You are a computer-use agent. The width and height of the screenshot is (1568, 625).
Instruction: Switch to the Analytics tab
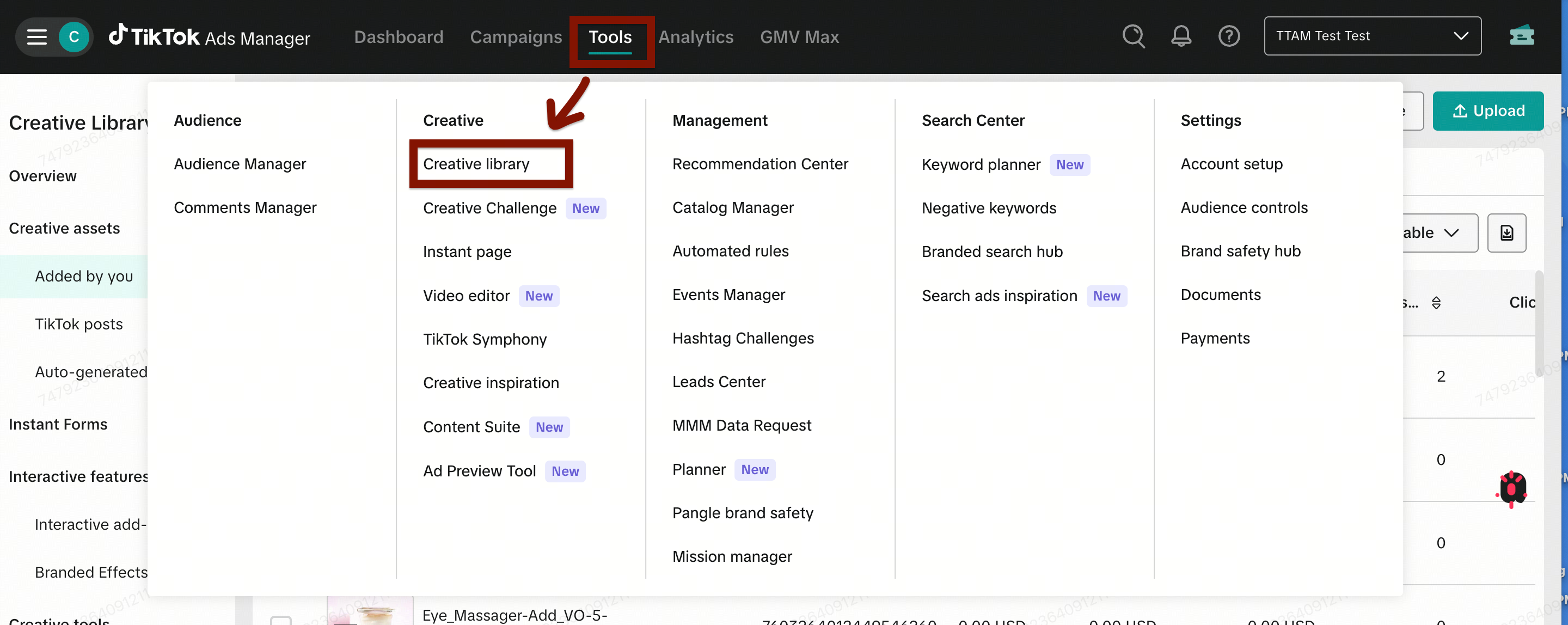(695, 37)
